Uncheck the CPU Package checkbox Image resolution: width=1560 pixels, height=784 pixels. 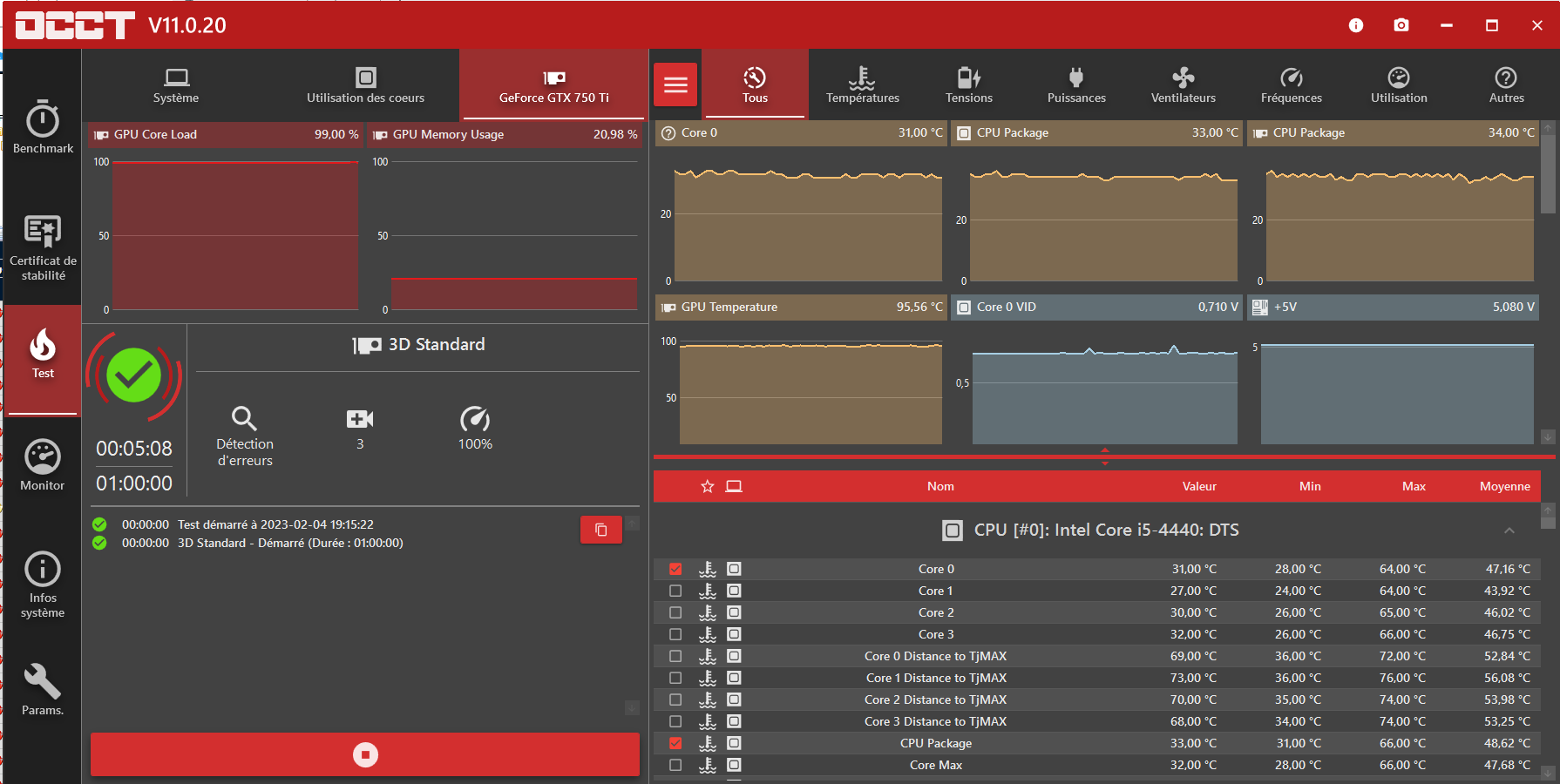click(675, 743)
